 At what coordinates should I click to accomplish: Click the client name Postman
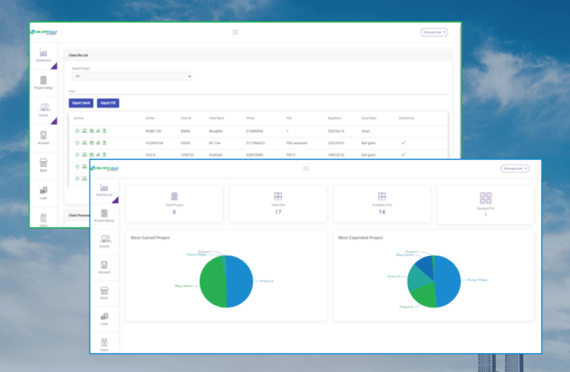point(216,155)
